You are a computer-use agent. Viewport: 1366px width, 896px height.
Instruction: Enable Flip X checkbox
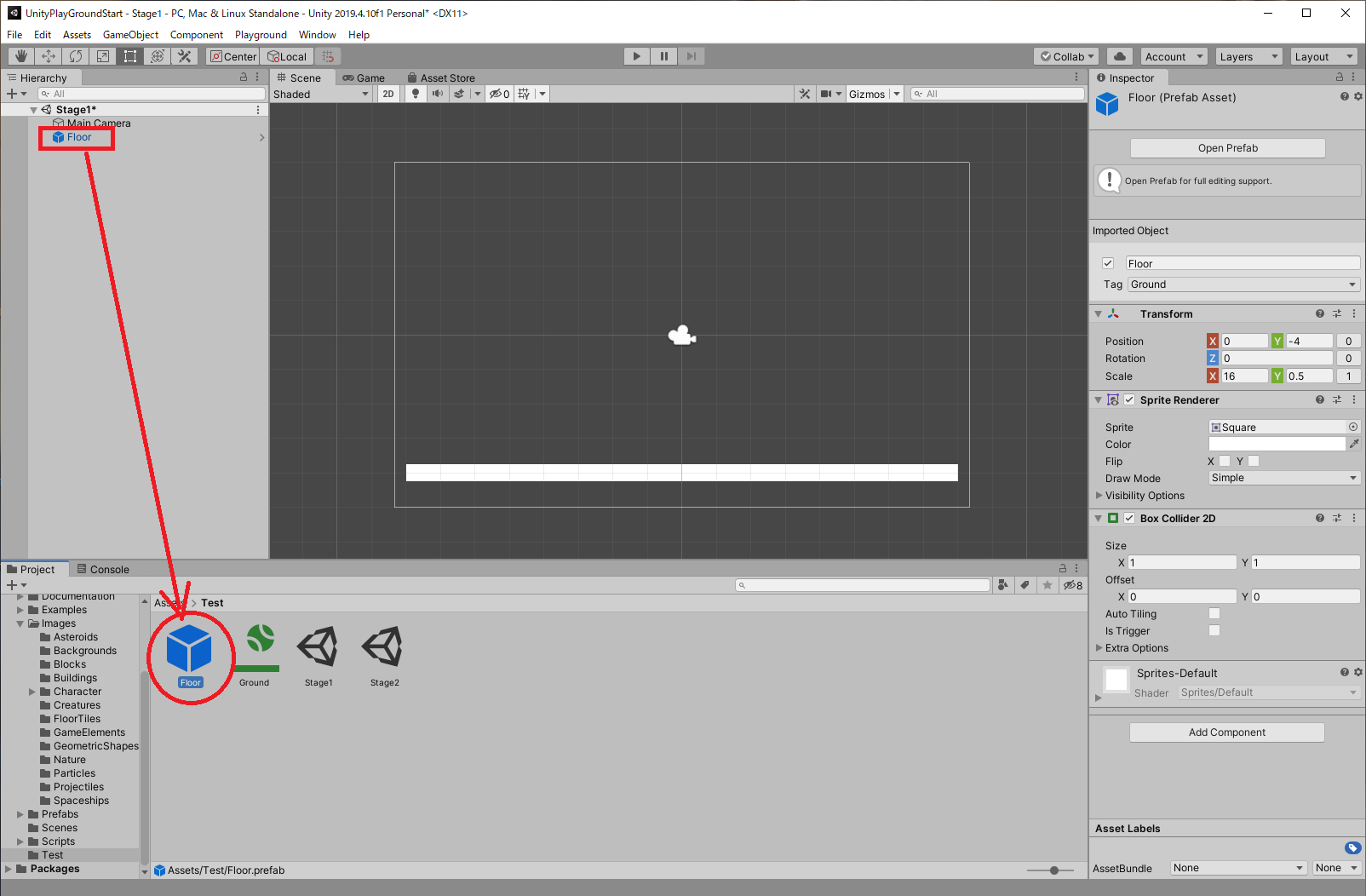[1225, 461]
